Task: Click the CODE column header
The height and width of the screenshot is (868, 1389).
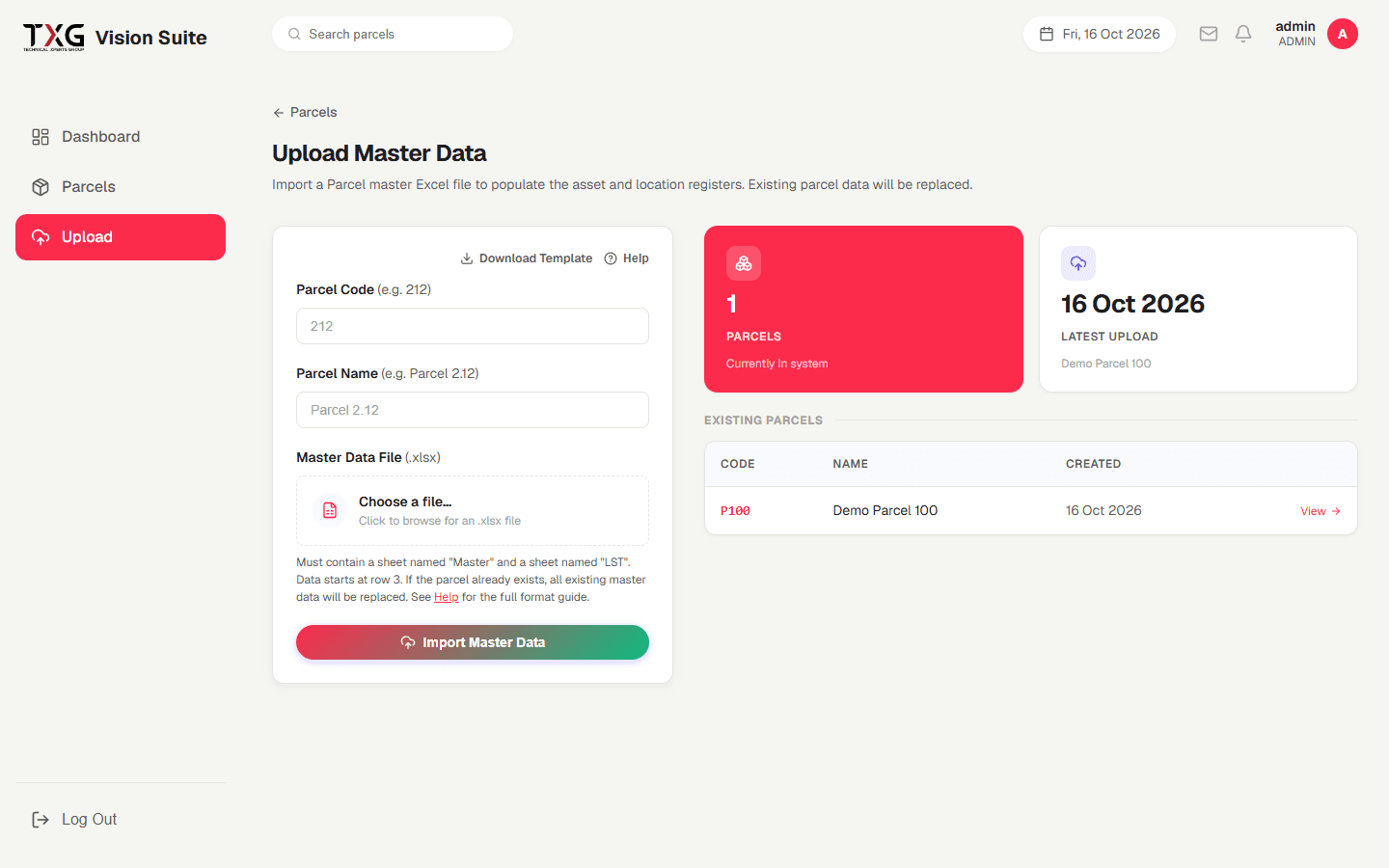Action: [738, 464]
